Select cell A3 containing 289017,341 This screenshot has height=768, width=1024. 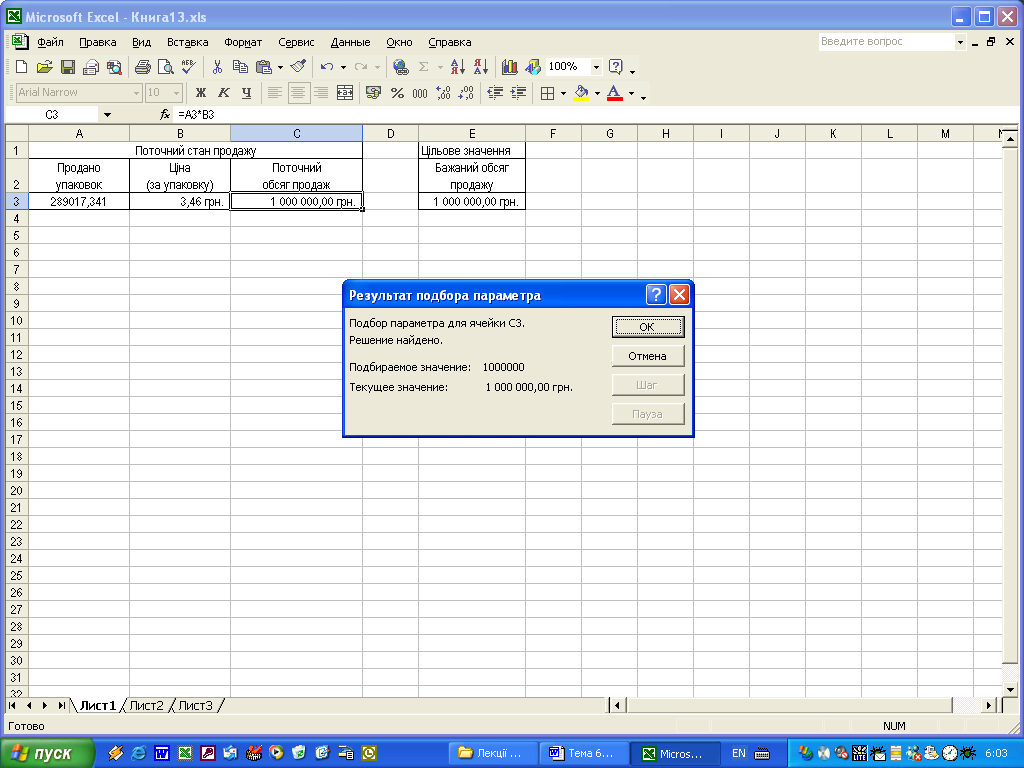[x=78, y=201]
